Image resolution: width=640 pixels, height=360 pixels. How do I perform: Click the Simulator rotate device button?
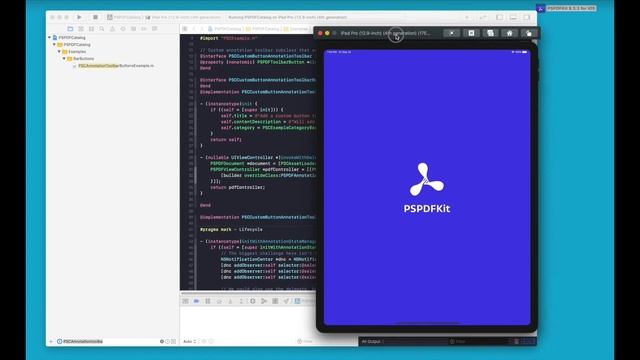(529, 33)
